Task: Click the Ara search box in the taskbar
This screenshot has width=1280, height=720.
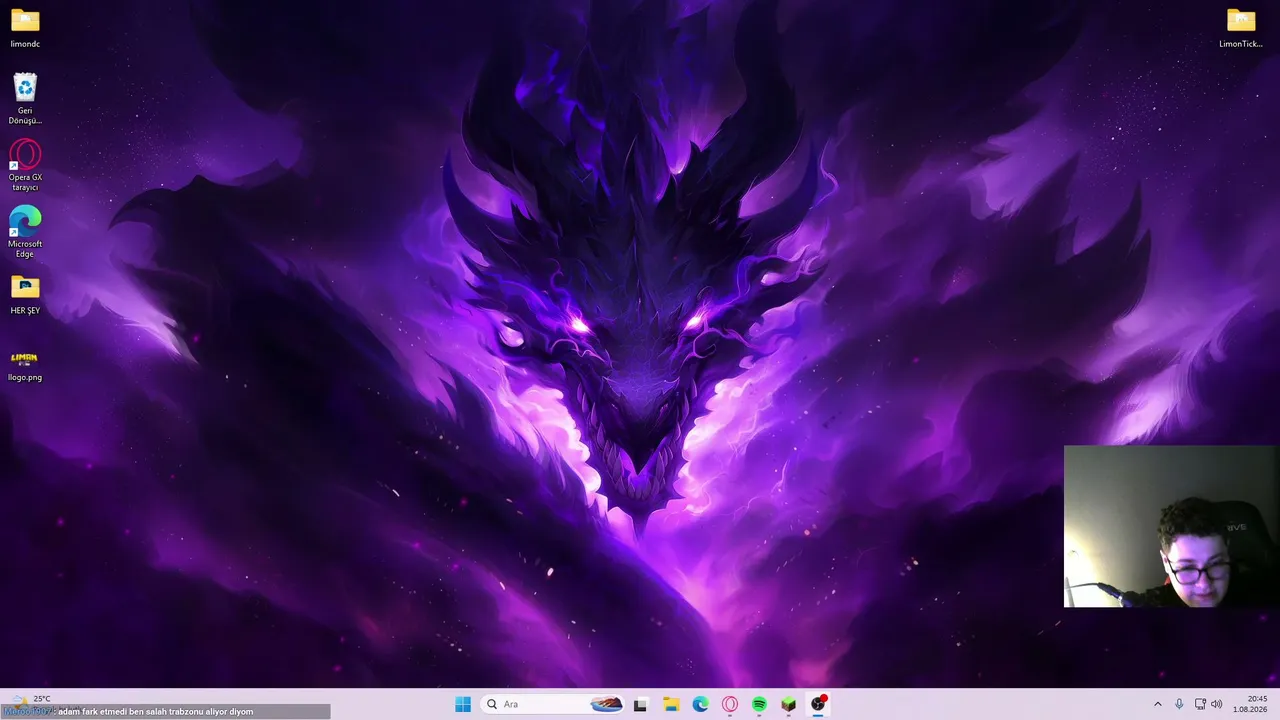Action: tap(553, 704)
